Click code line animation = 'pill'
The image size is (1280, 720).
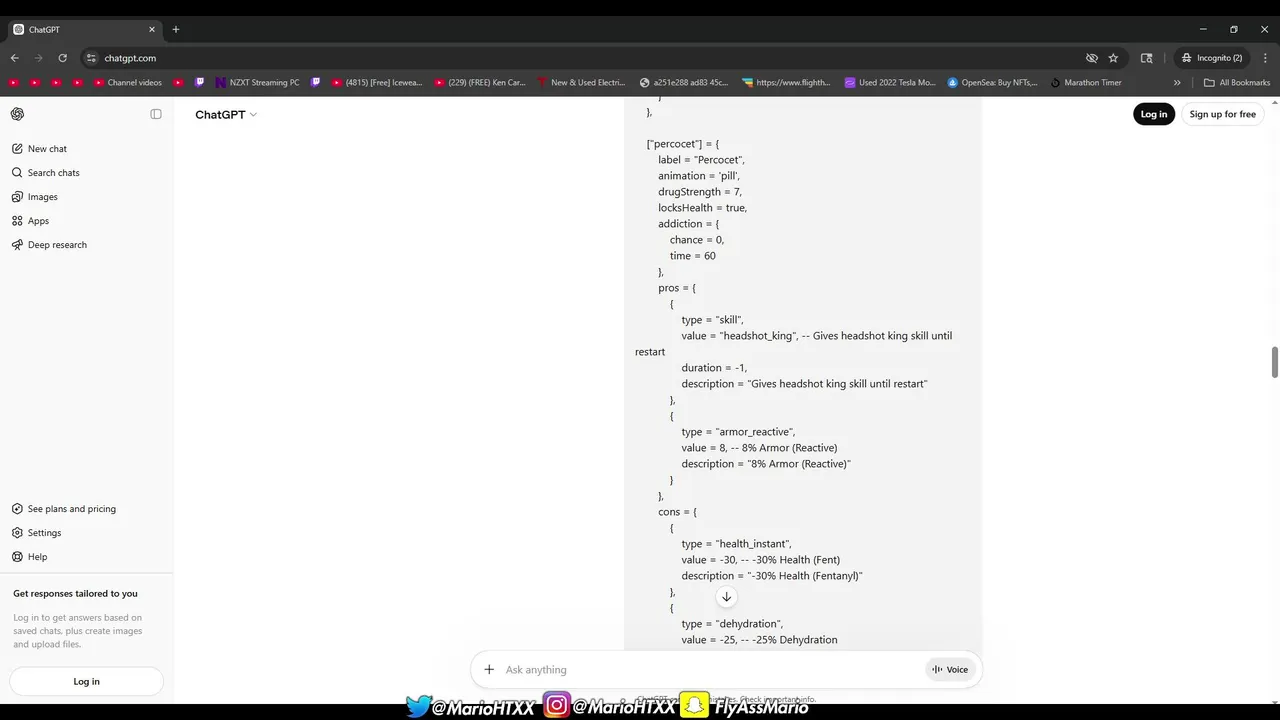pyautogui.click(x=699, y=176)
